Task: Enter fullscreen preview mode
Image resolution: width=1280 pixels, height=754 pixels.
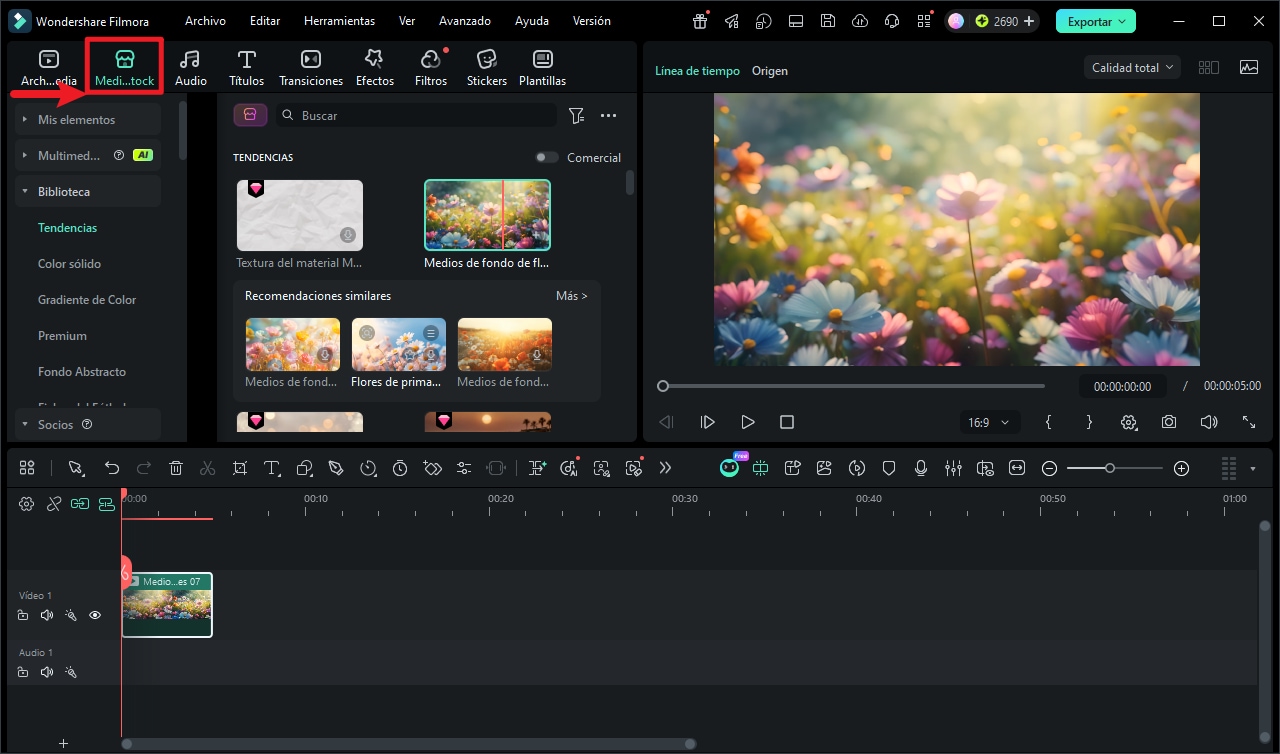Action: coord(1249,423)
